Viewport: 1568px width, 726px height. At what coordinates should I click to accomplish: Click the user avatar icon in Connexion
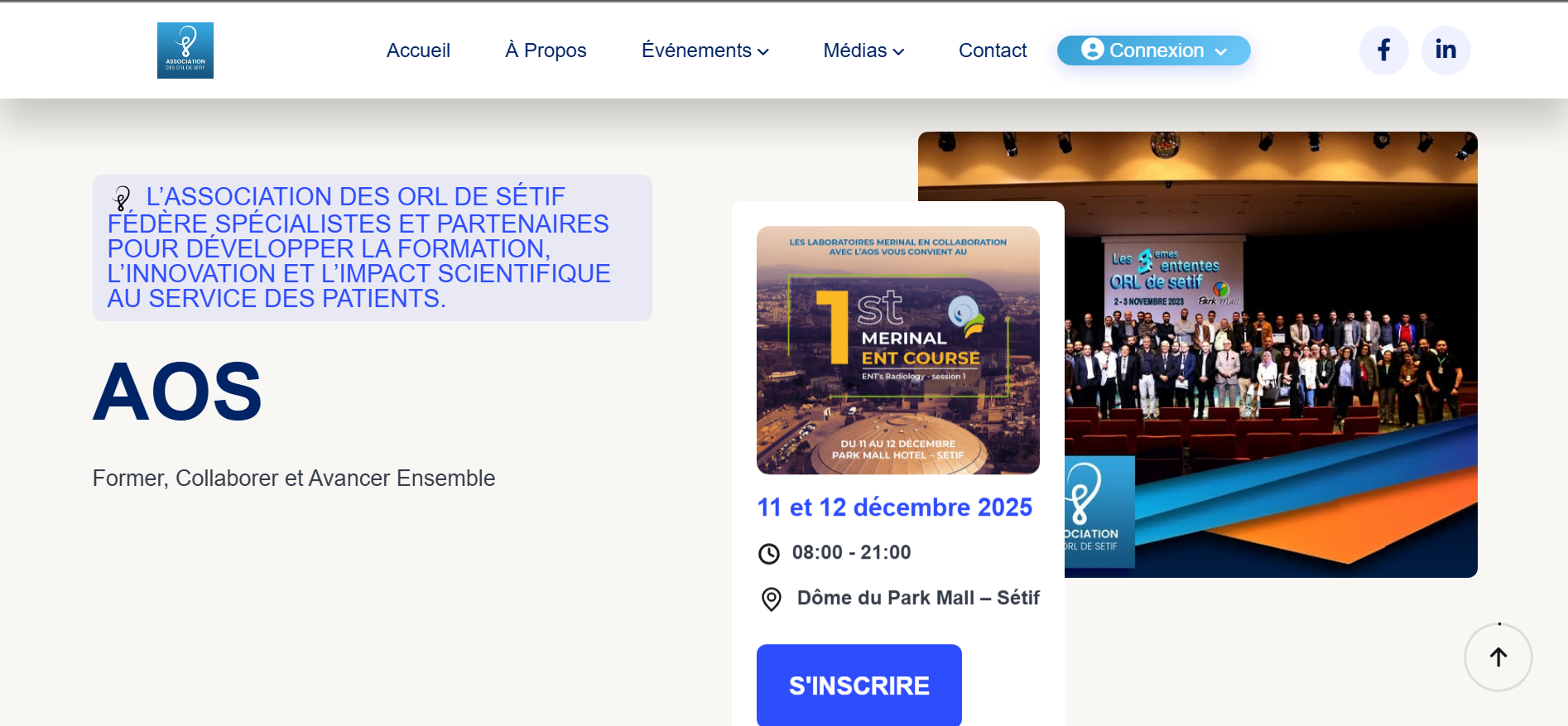click(x=1092, y=50)
